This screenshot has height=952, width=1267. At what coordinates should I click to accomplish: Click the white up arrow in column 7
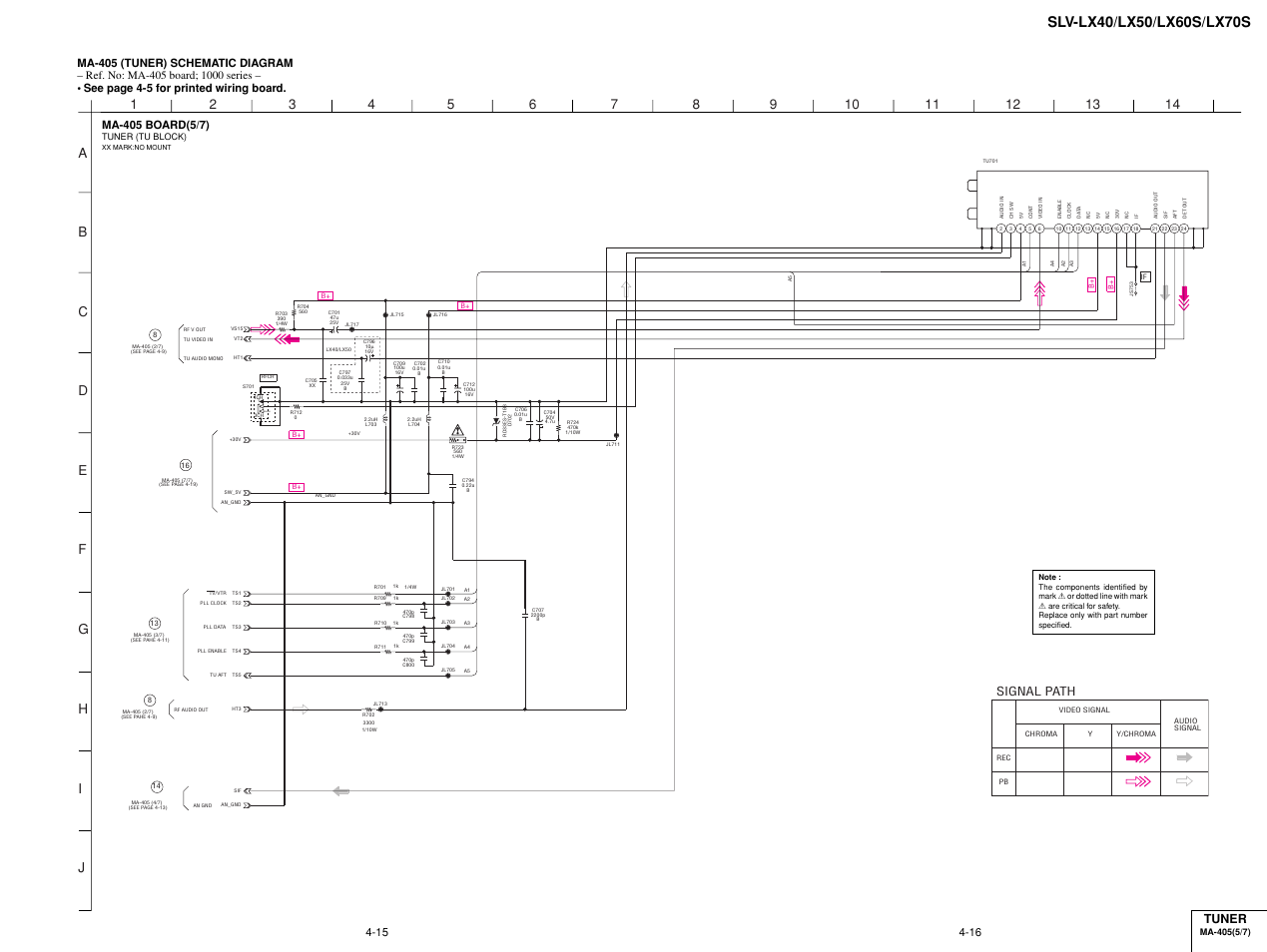(626, 288)
